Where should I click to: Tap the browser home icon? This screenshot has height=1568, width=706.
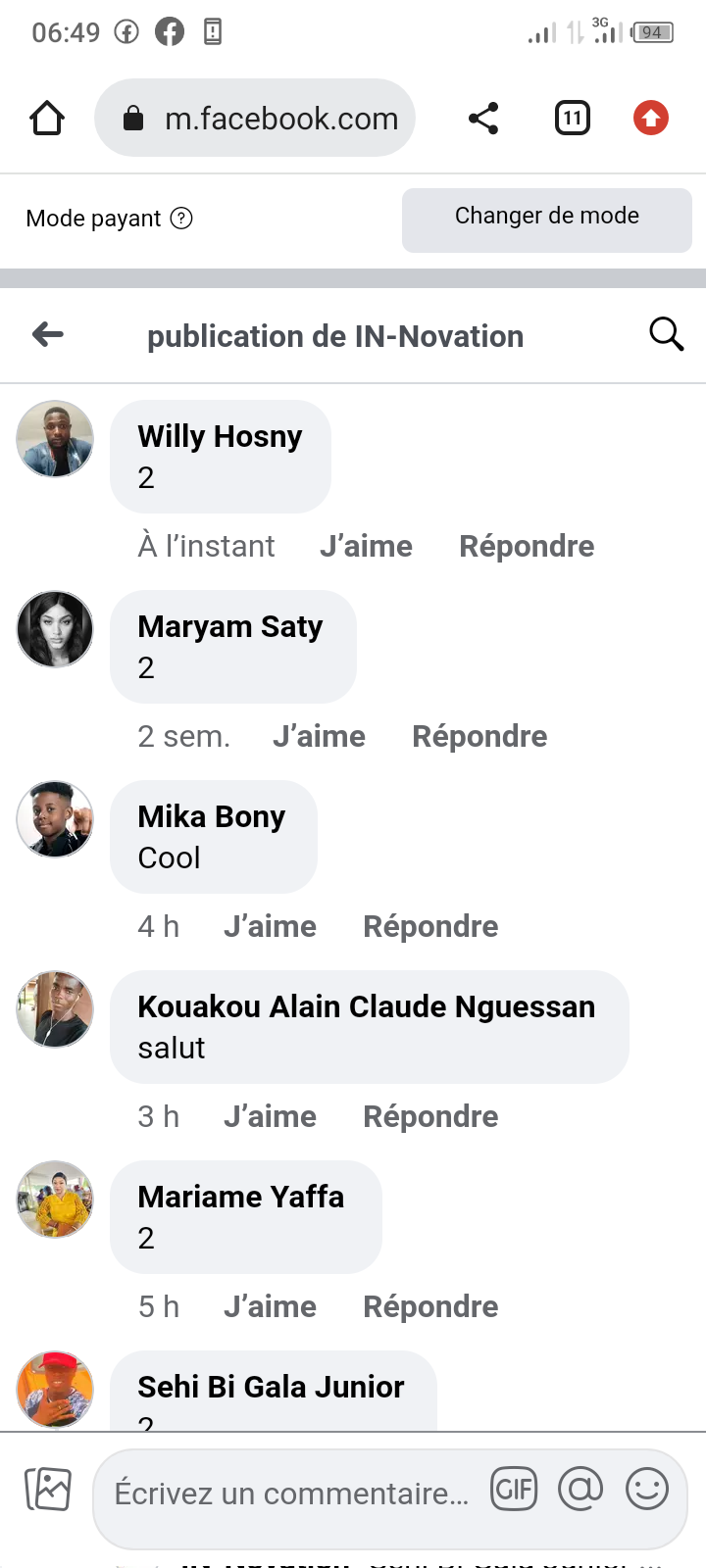pyautogui.click(x=47, y=119)
